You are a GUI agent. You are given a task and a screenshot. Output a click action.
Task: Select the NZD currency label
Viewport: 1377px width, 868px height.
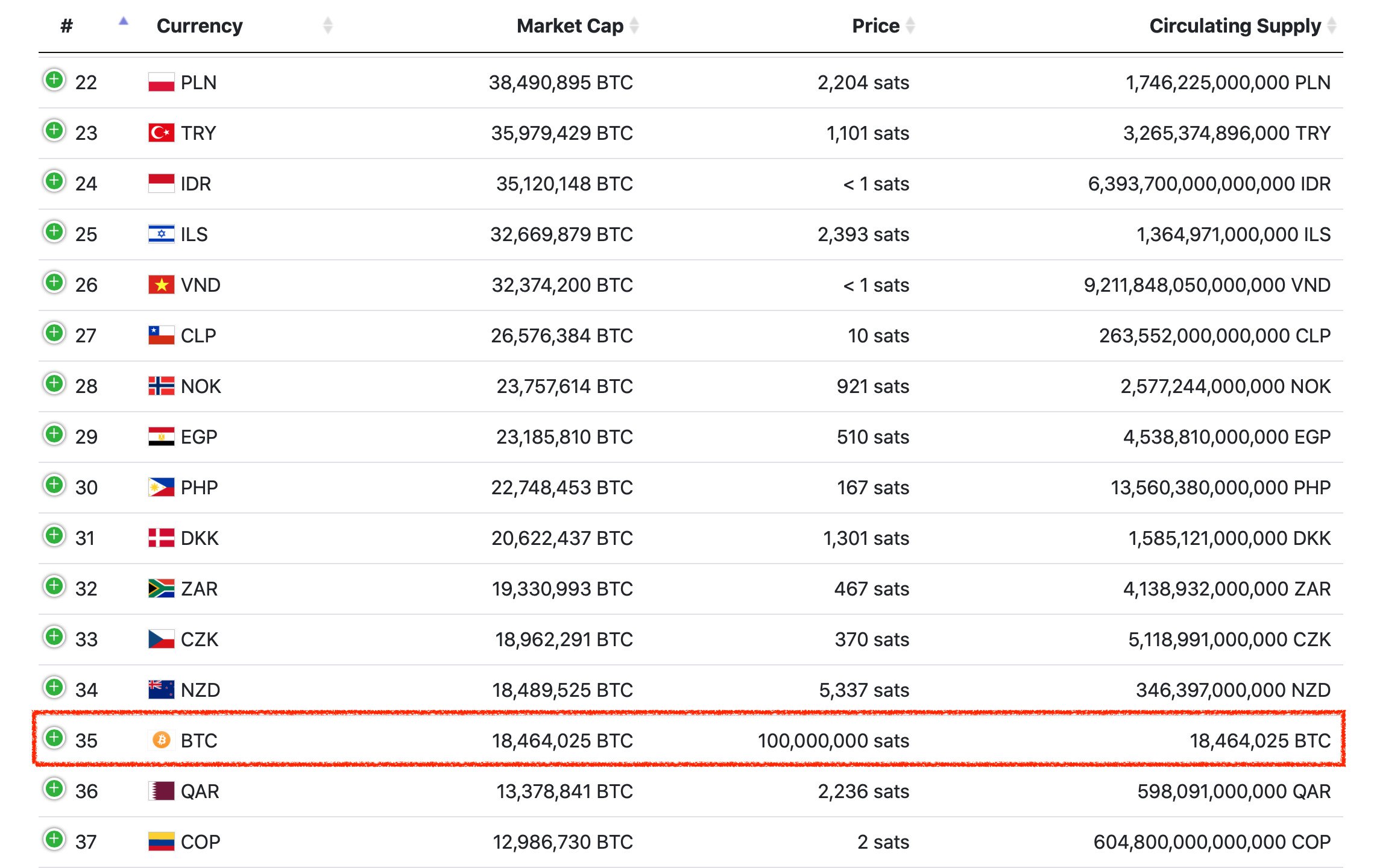coord(200,690)
